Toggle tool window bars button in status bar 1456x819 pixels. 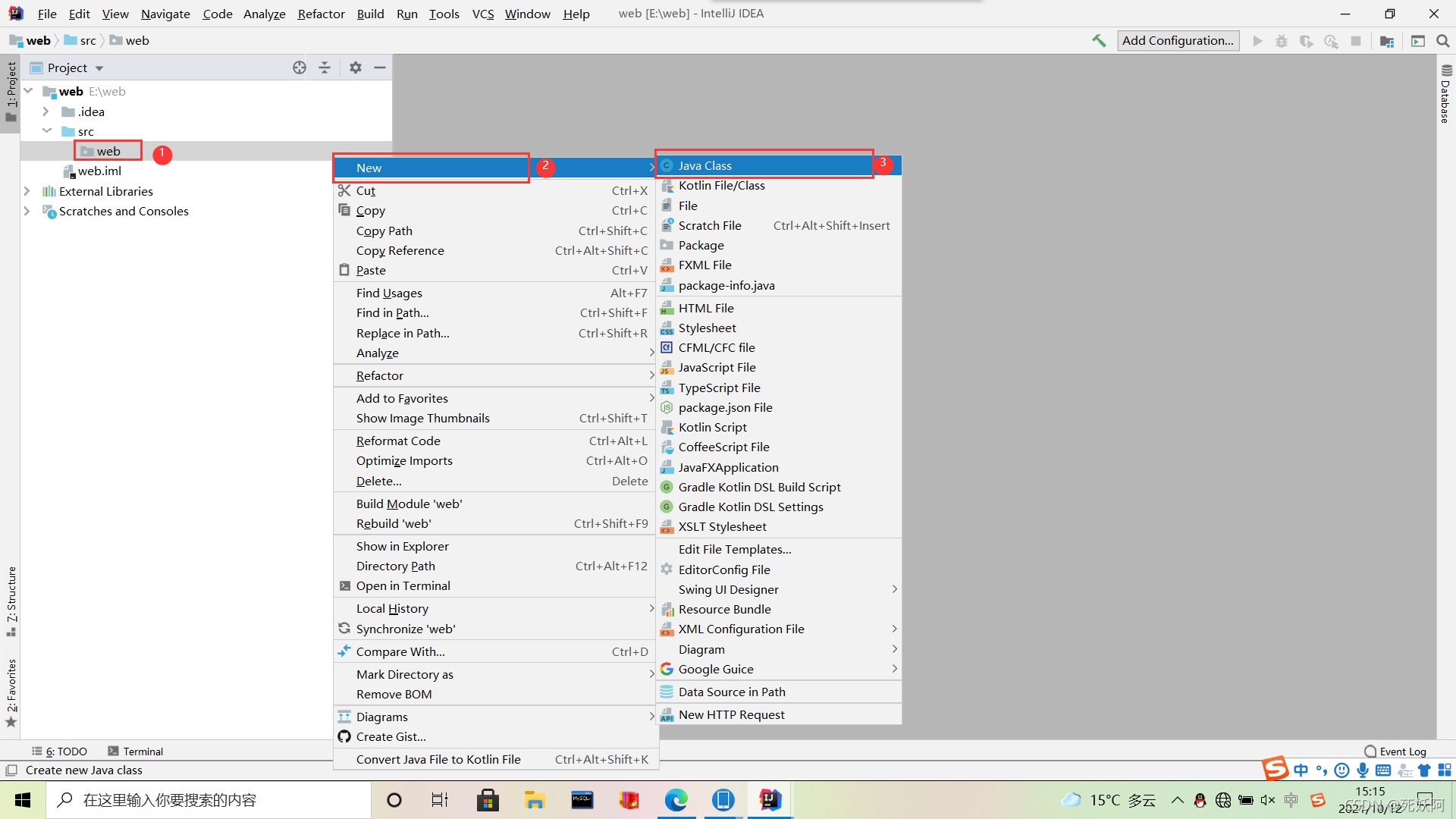11,770
